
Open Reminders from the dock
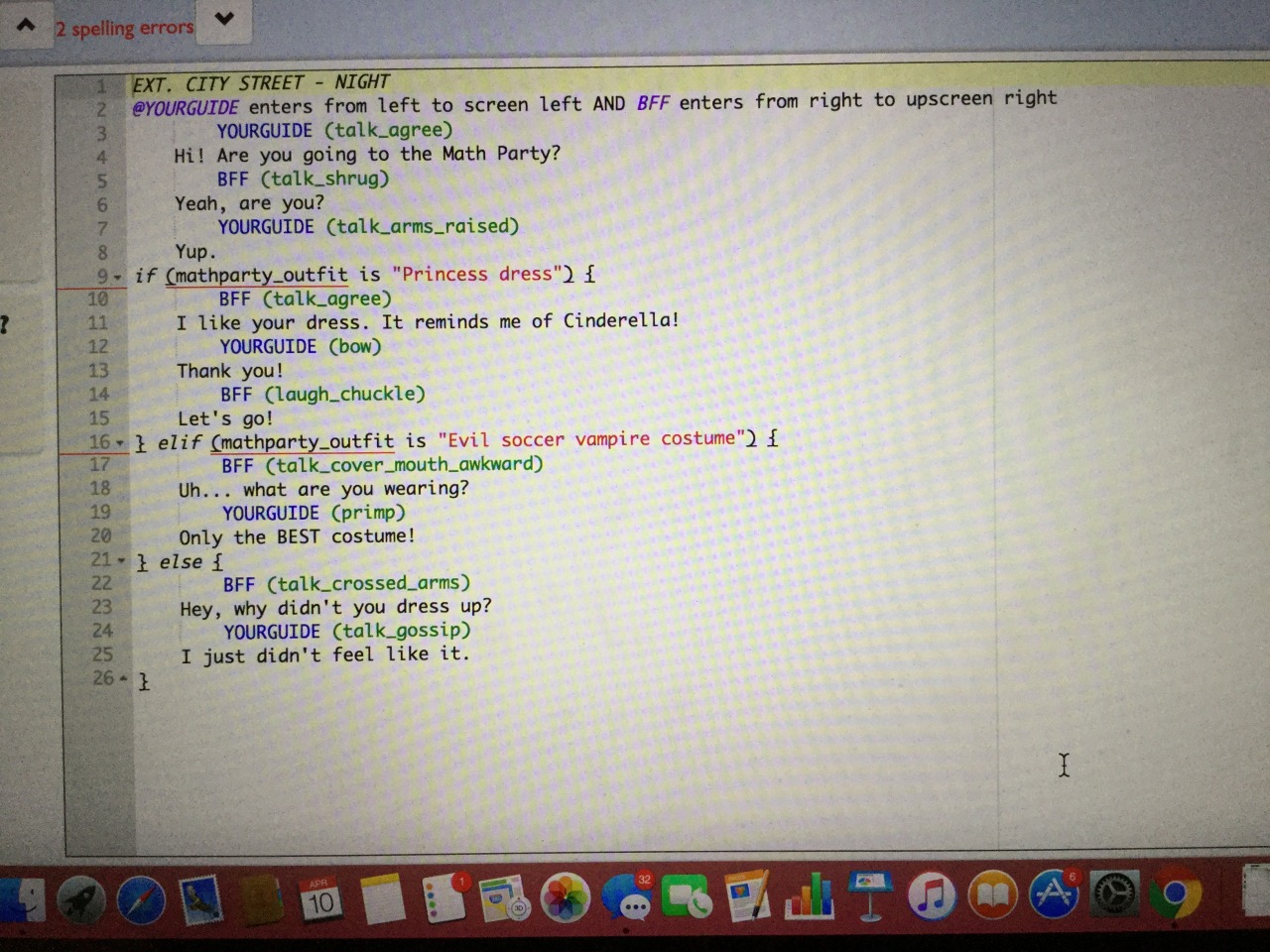tap(445, 898)
